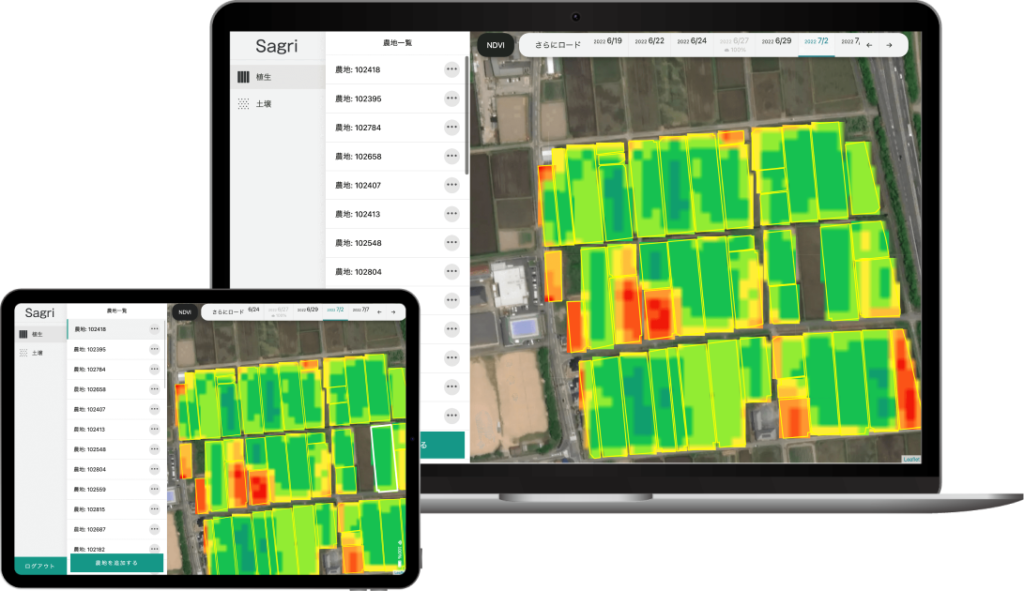Open three-dot menu for 102658 on tablet
The width and height of the screenshot is (1024, 591).
click(x=154, y=389)
